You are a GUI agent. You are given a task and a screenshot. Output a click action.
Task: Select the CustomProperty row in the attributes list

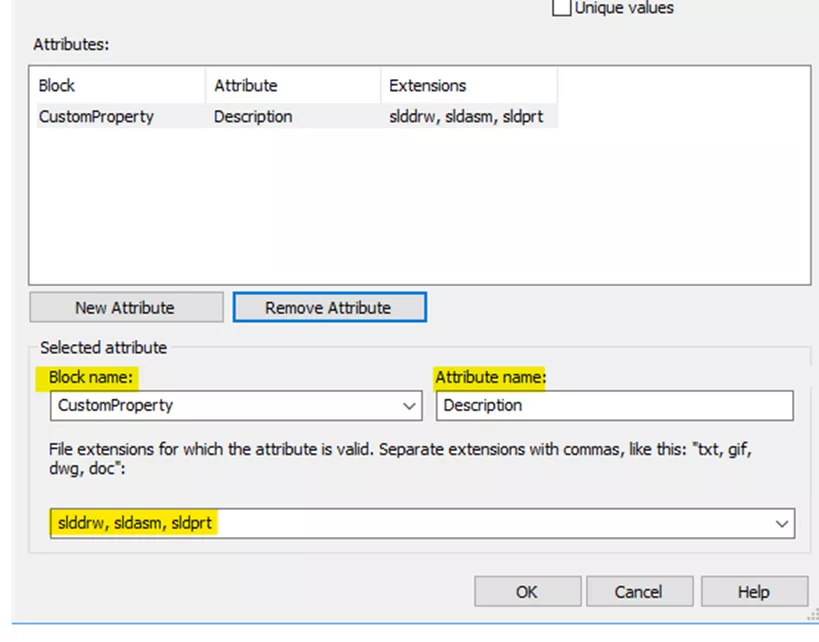click(x=297, y=116)
